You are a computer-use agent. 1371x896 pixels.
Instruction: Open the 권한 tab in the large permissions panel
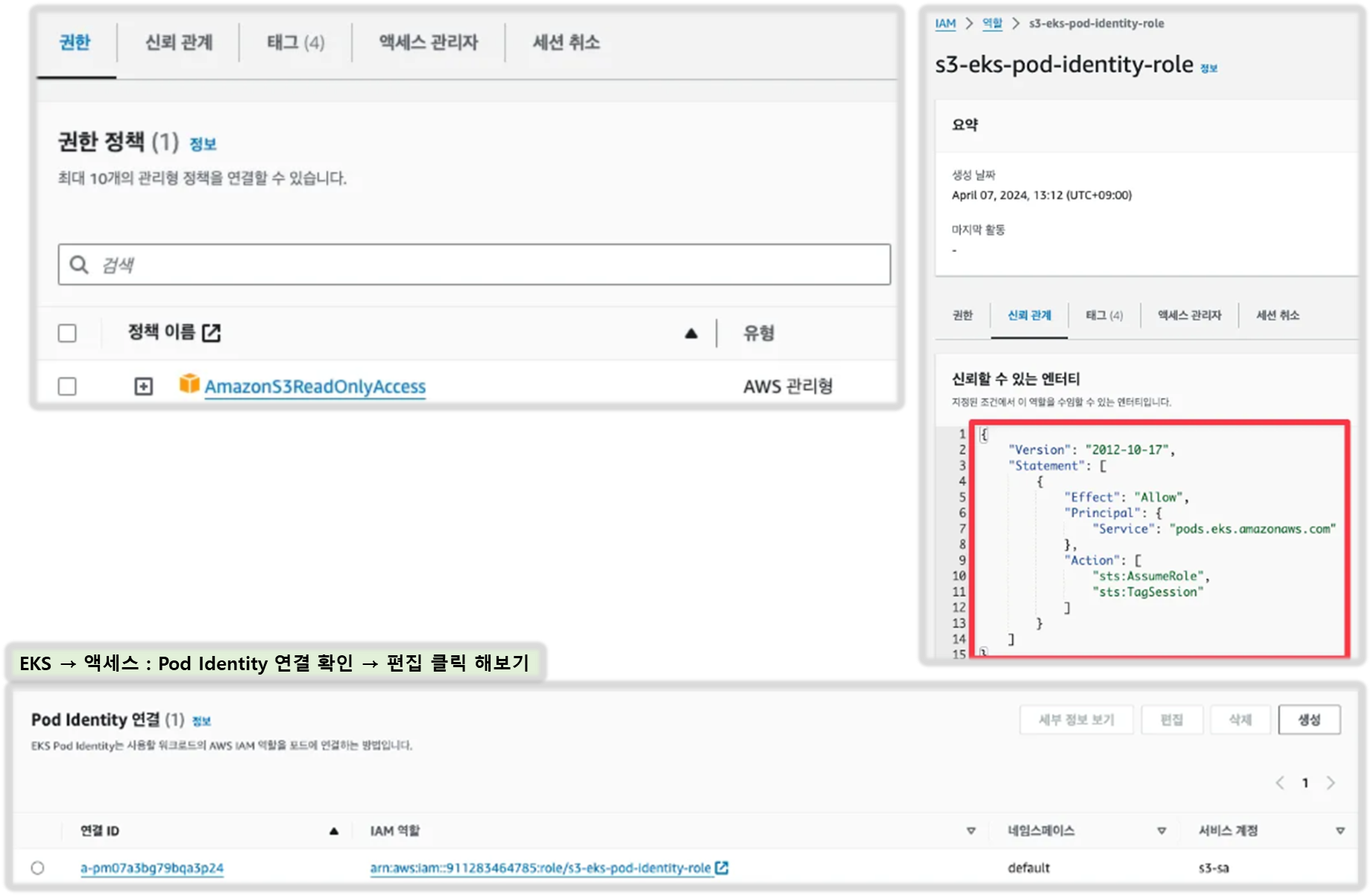pos(75,42)
